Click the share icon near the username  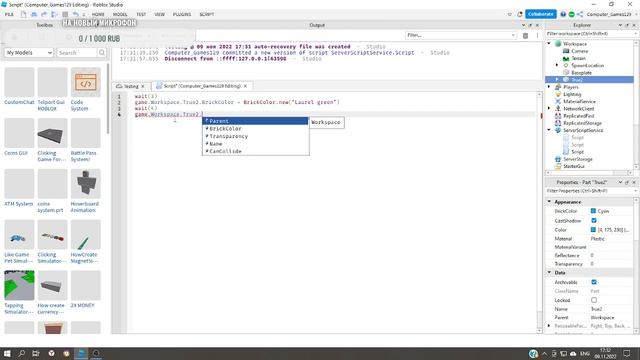pos(580,14)
